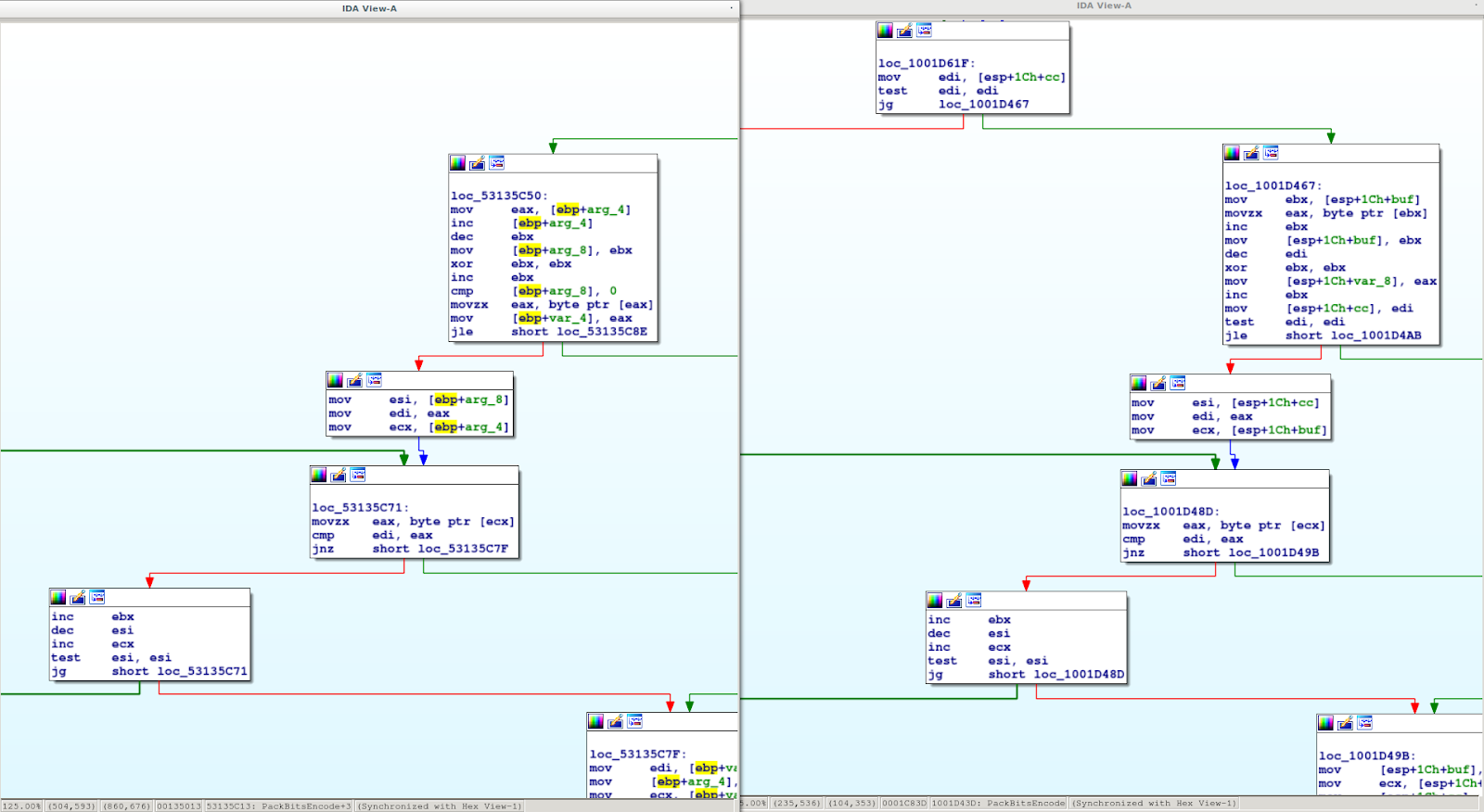
Task: Click group icon on loc_53135C50 block header
Action: (x=497, y=163)
